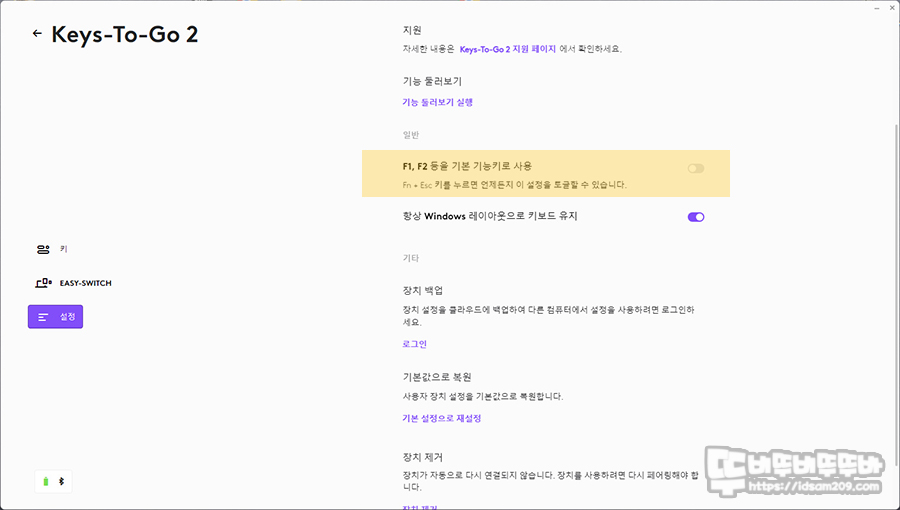
Task: Go back using the arrow beside Keys-To-Go 2
Action: (37, 34)
